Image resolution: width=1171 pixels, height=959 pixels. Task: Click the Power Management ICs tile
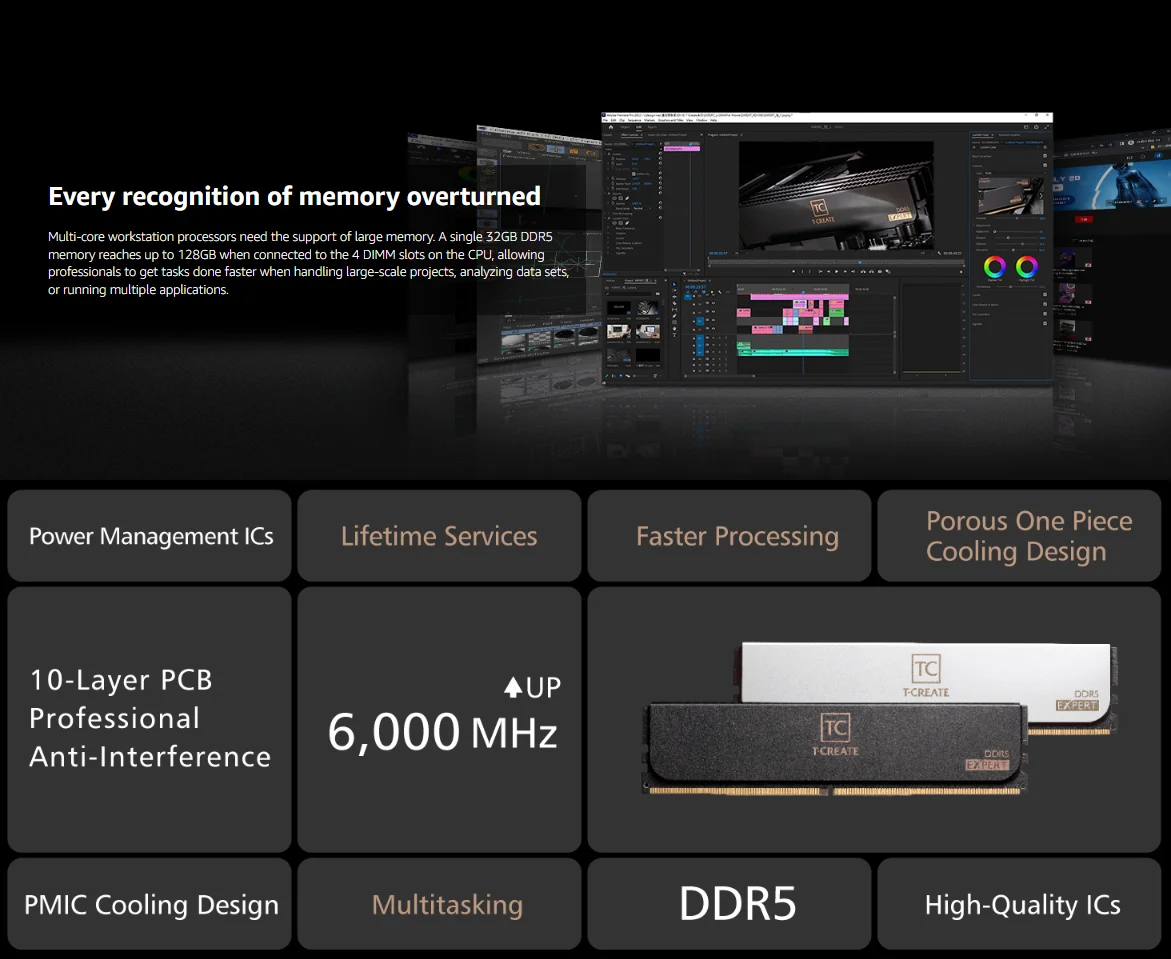click(x=149, y=536)
